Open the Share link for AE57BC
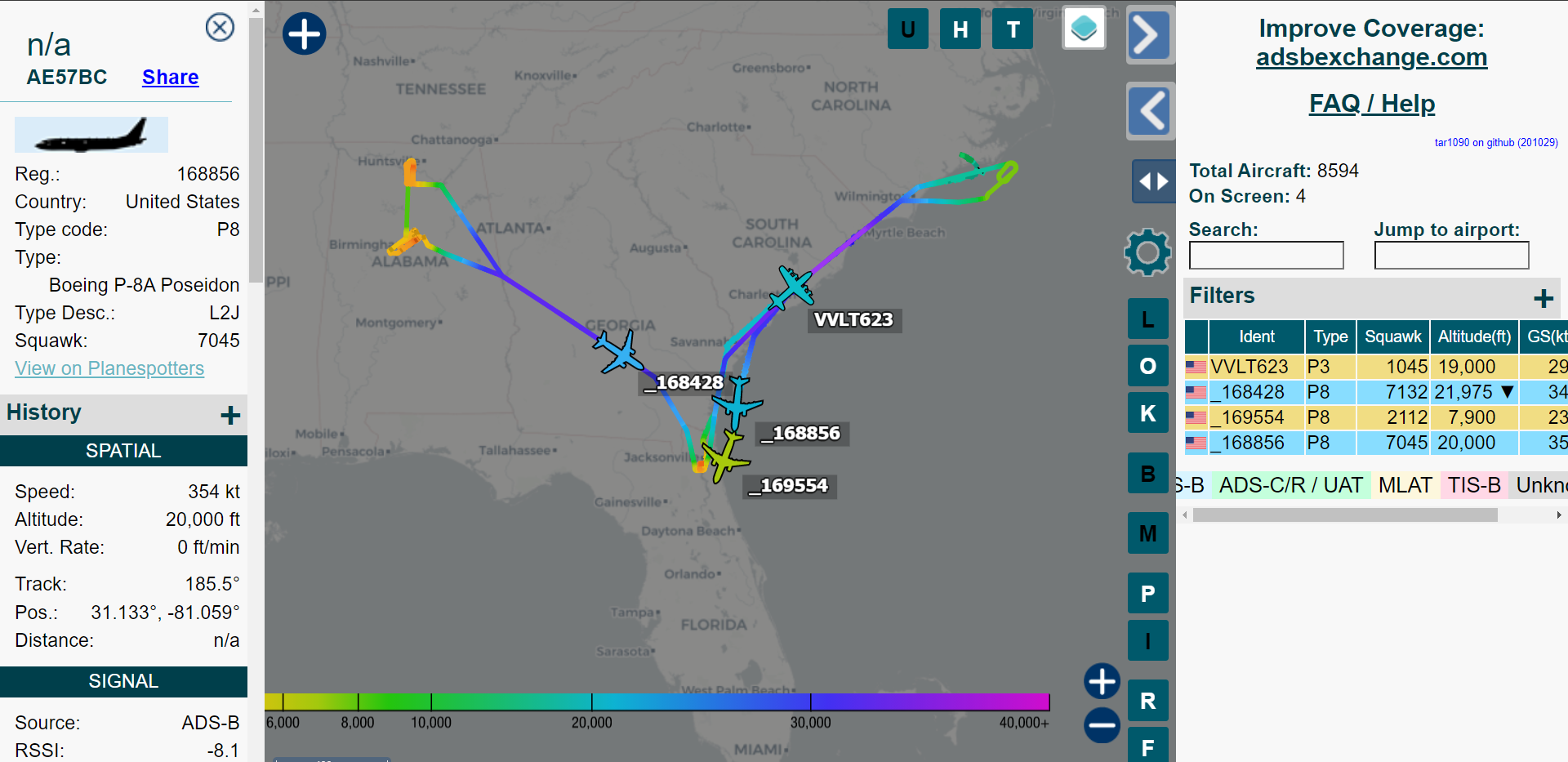This screenshot has width=1568, height=762. (x=171, y=77)
